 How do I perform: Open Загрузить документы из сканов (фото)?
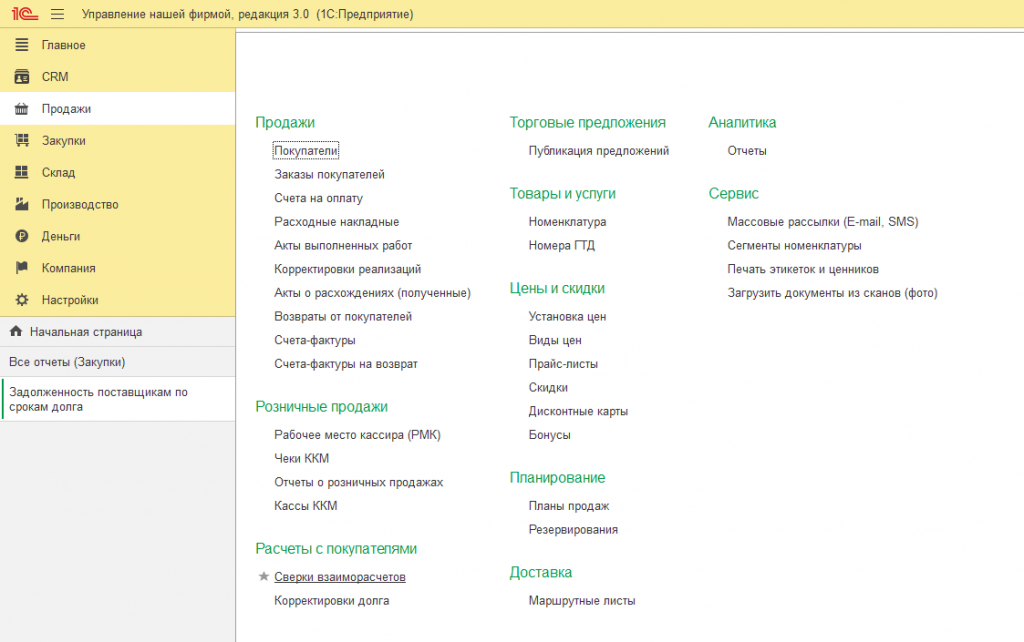click(x=832, y=293)
